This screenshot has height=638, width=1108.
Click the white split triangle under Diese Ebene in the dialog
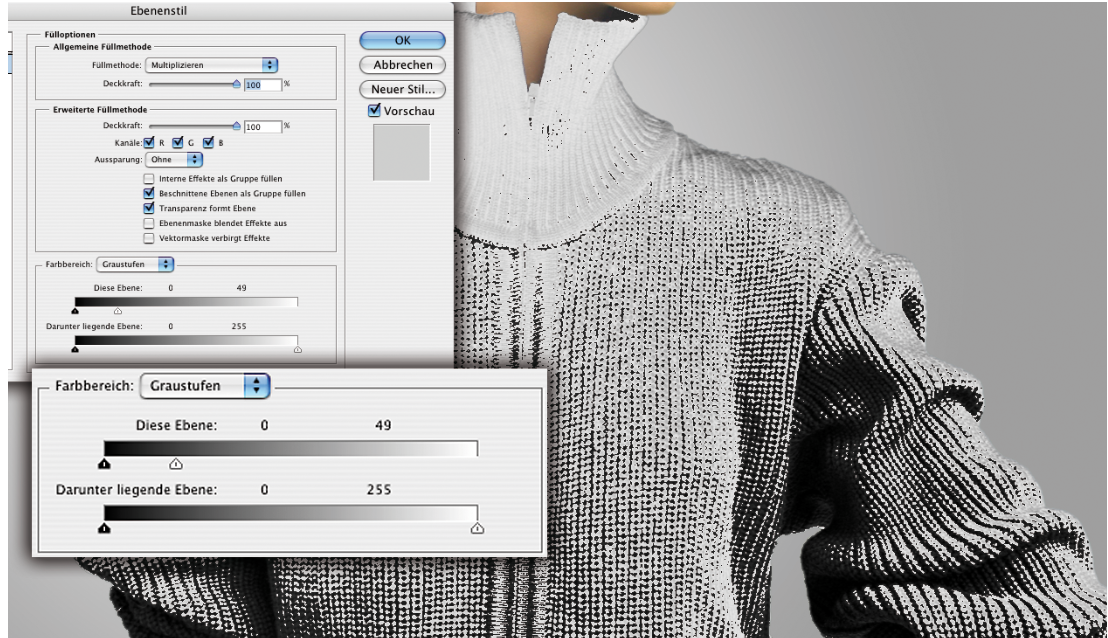(x=118, y=311)
